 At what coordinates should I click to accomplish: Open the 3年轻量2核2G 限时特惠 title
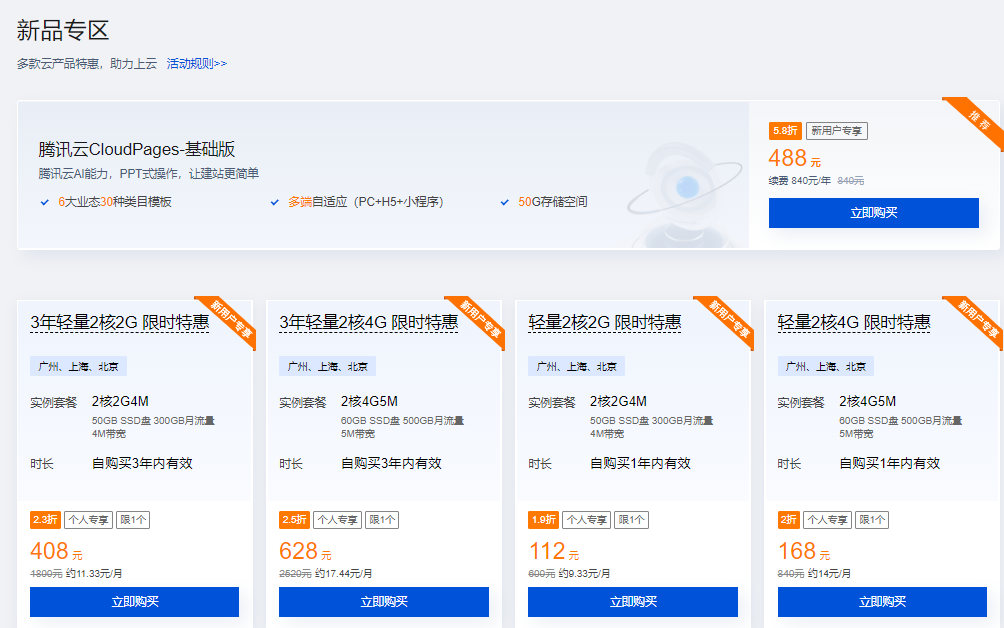pyautogui.click(x=120, y=323)
